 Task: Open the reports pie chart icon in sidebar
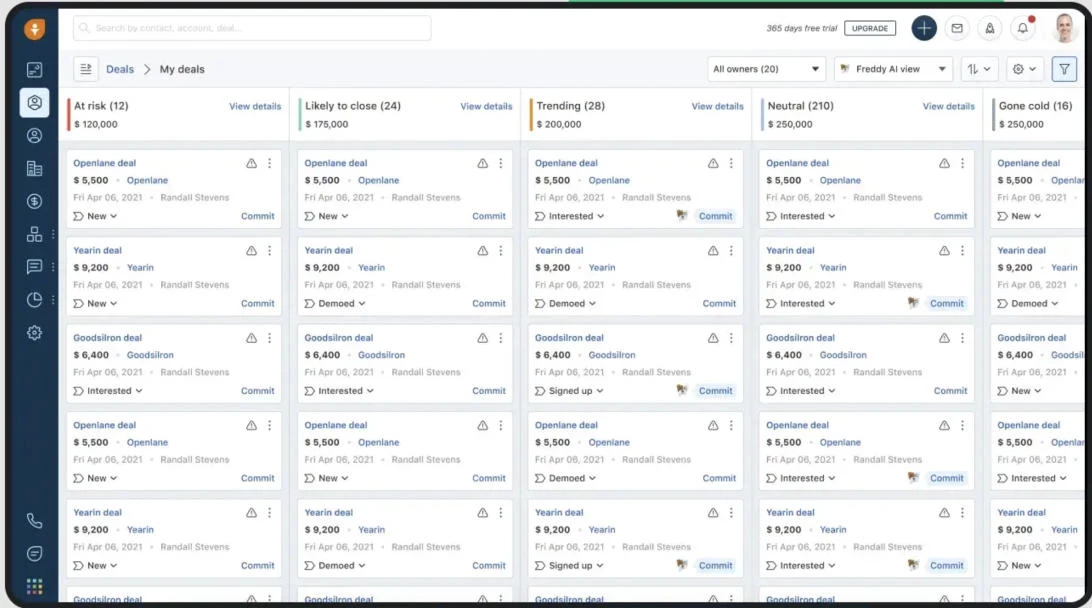pos(34,299)
